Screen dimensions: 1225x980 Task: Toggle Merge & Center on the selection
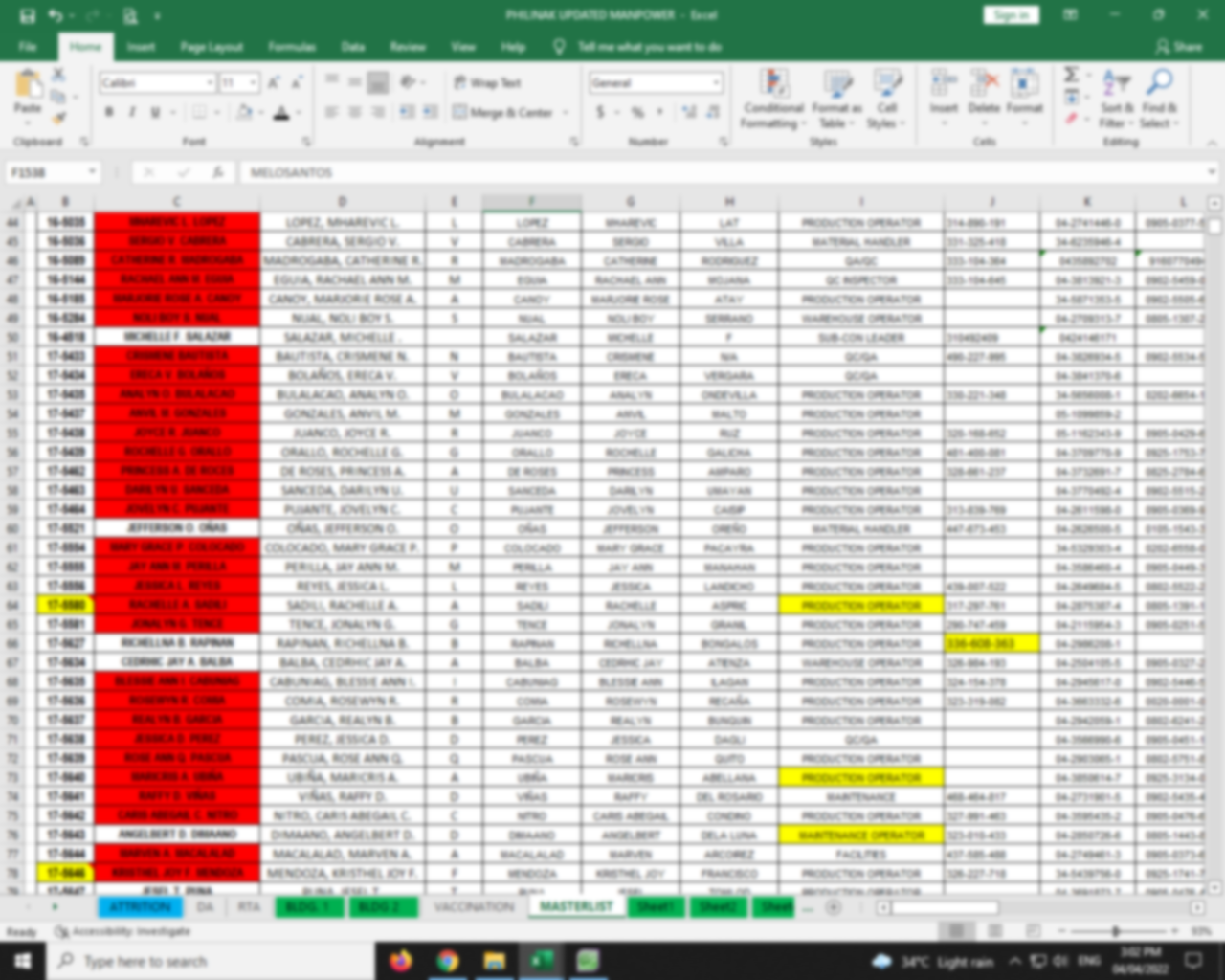click(x=505, y=112)
